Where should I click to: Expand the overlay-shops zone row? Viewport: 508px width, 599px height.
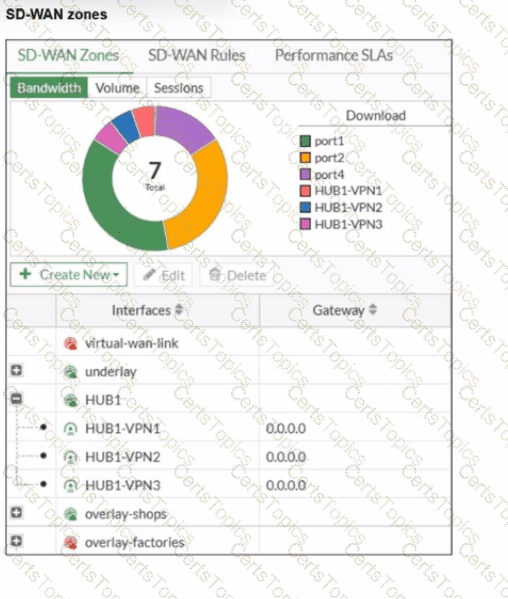16,512
